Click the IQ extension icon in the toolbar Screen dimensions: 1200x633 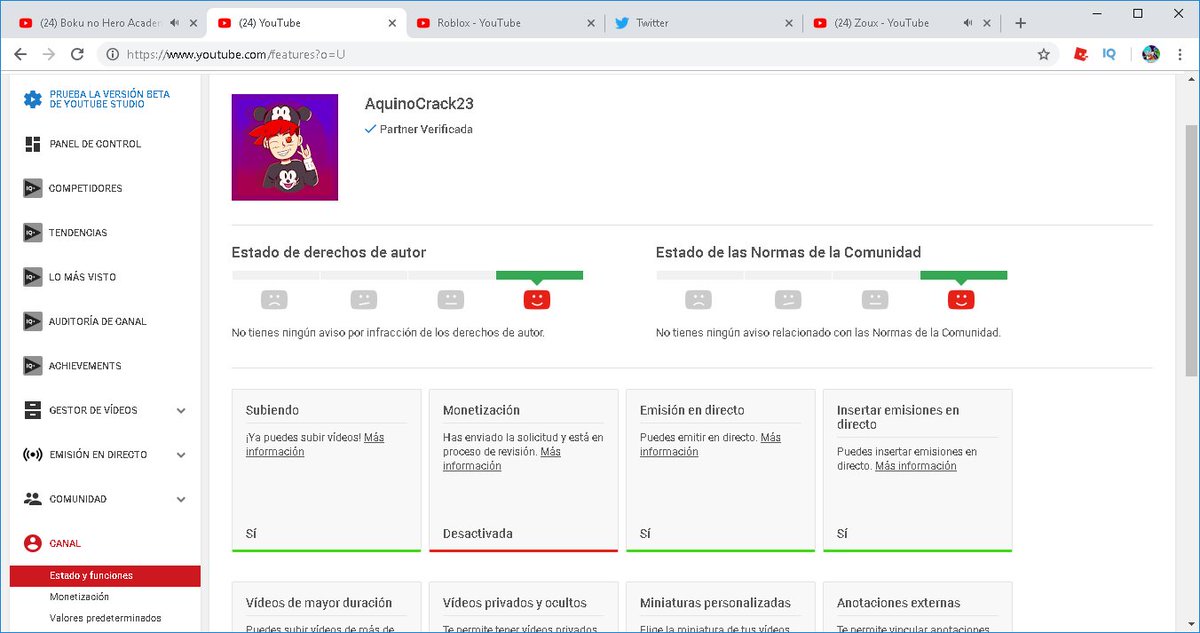coord(1109,54)
